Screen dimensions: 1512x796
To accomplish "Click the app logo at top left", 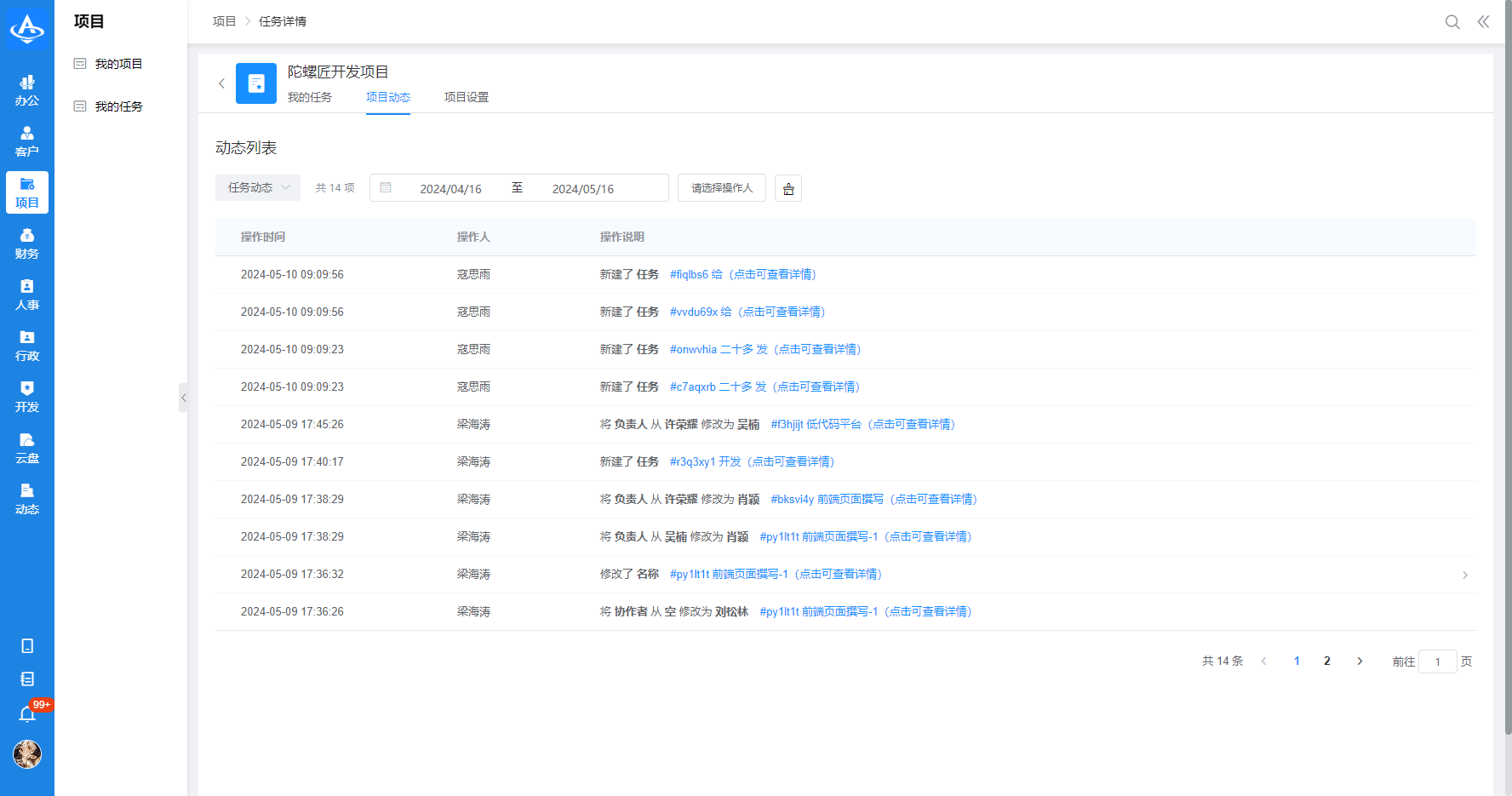I will click(x=27, y=29).
